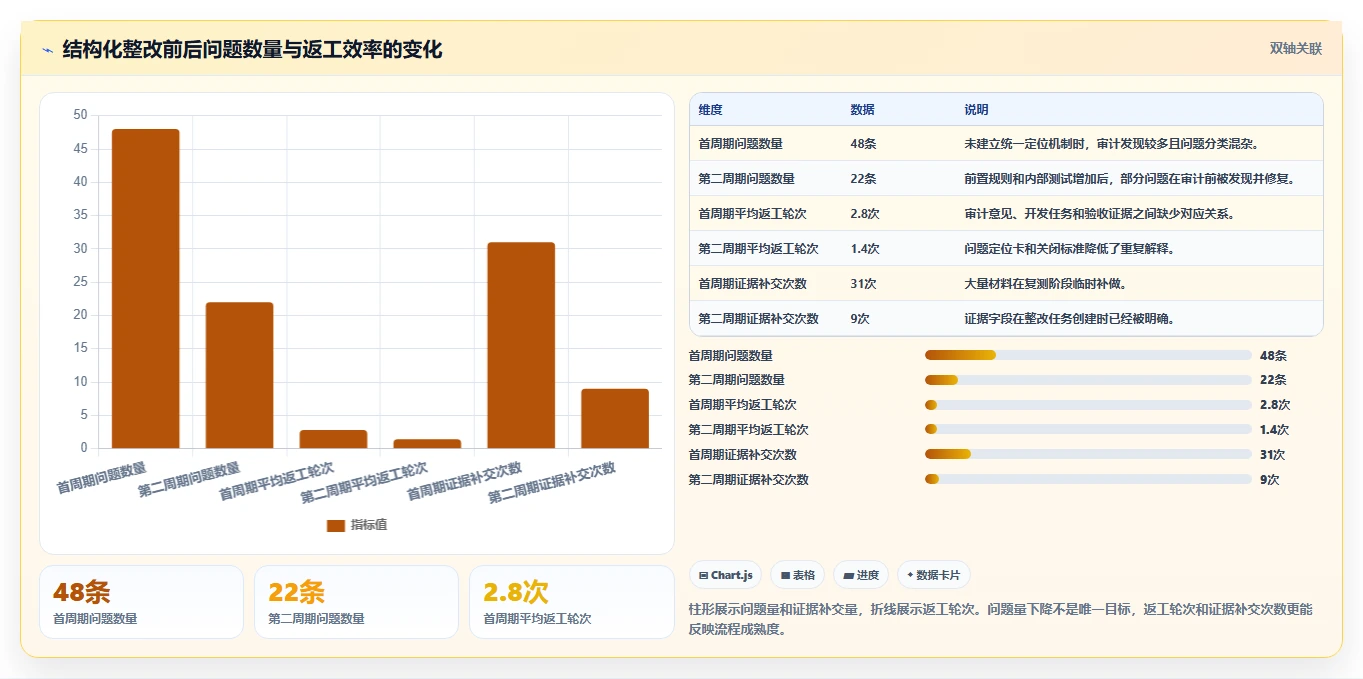The height and width of the screenshot is (679, 1363).
Task: Click the 双轴关联 label in header
Action: click(1295, 48)
